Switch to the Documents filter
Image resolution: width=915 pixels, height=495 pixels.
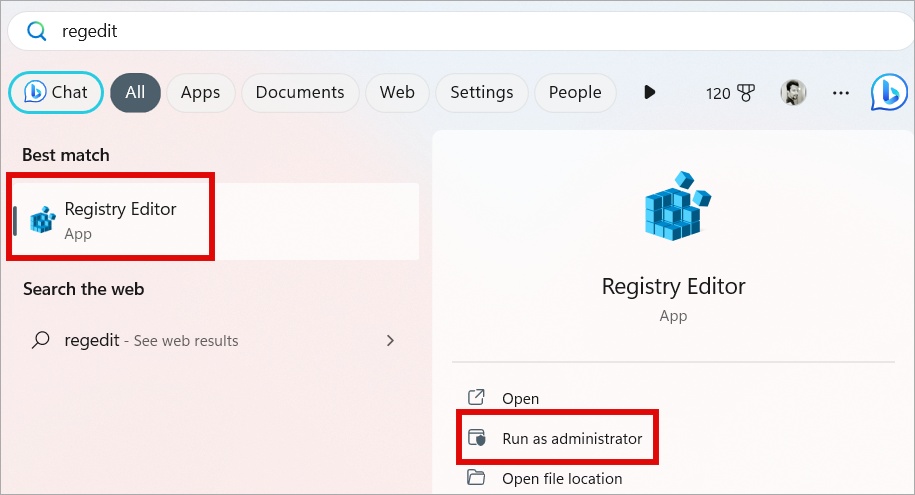[x=300, y=92]
